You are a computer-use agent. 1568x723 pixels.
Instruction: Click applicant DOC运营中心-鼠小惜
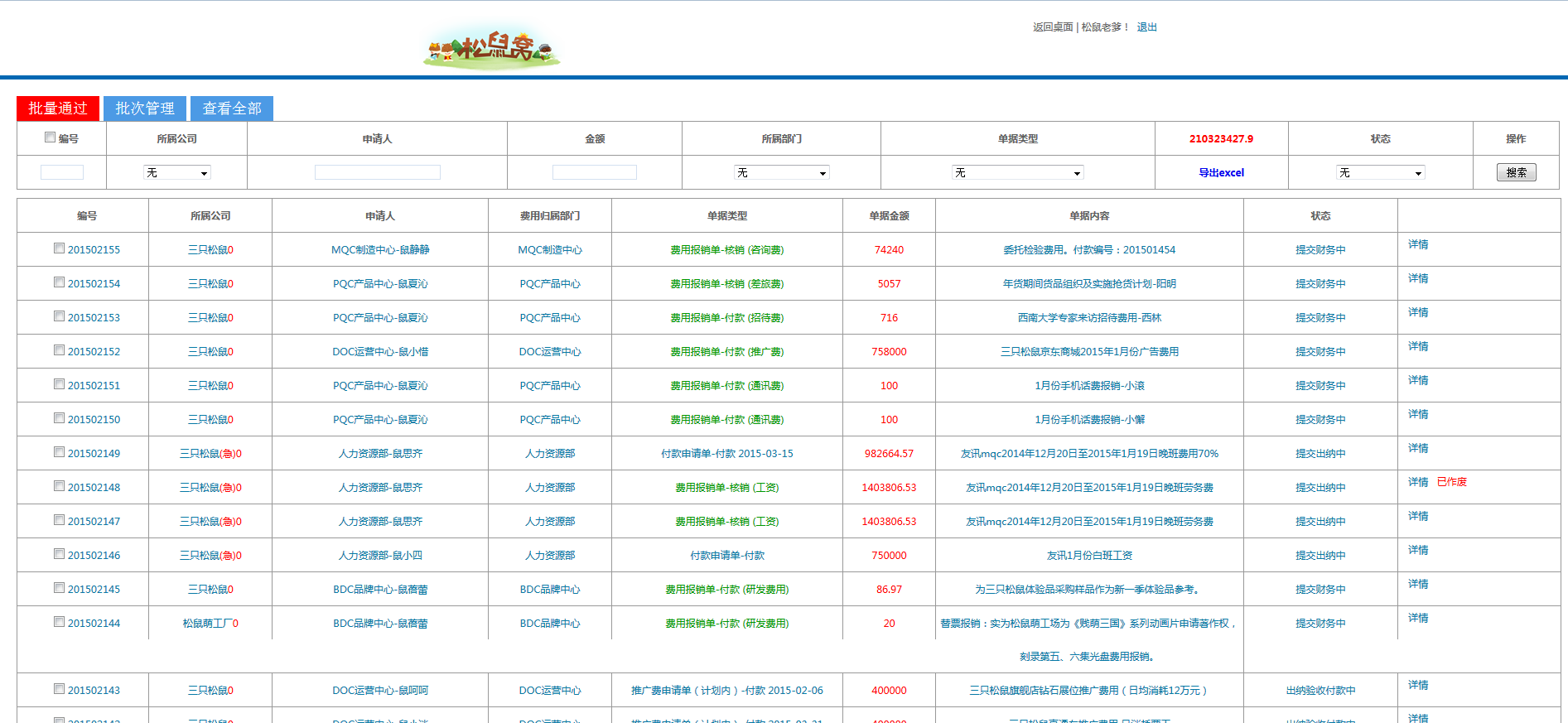pyautogui.click(x=380, y=352)
